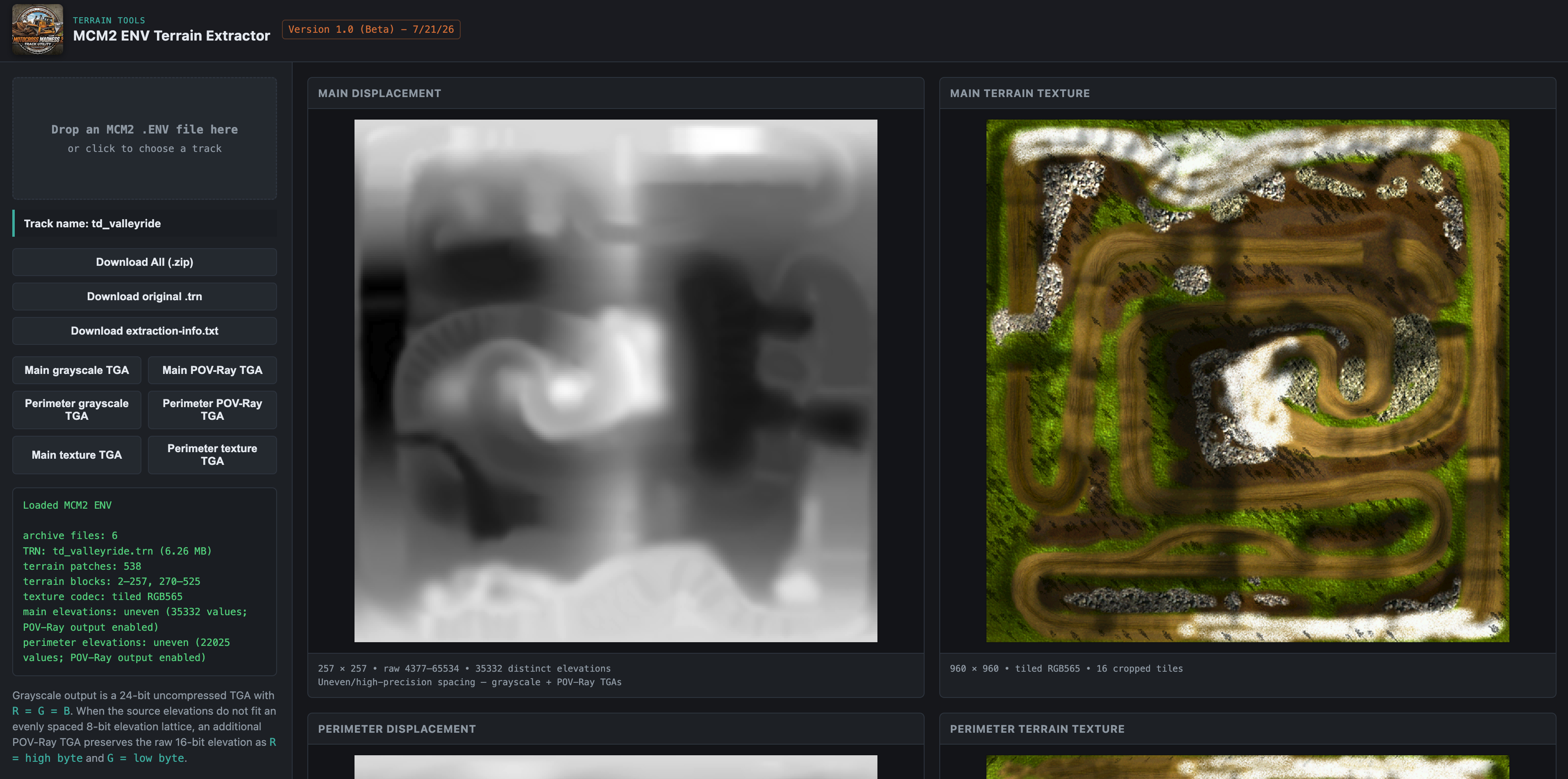Click 'main elevations: uneven' log line
This screenshot has height=779, width=1568.
click(x=135, y=620)
